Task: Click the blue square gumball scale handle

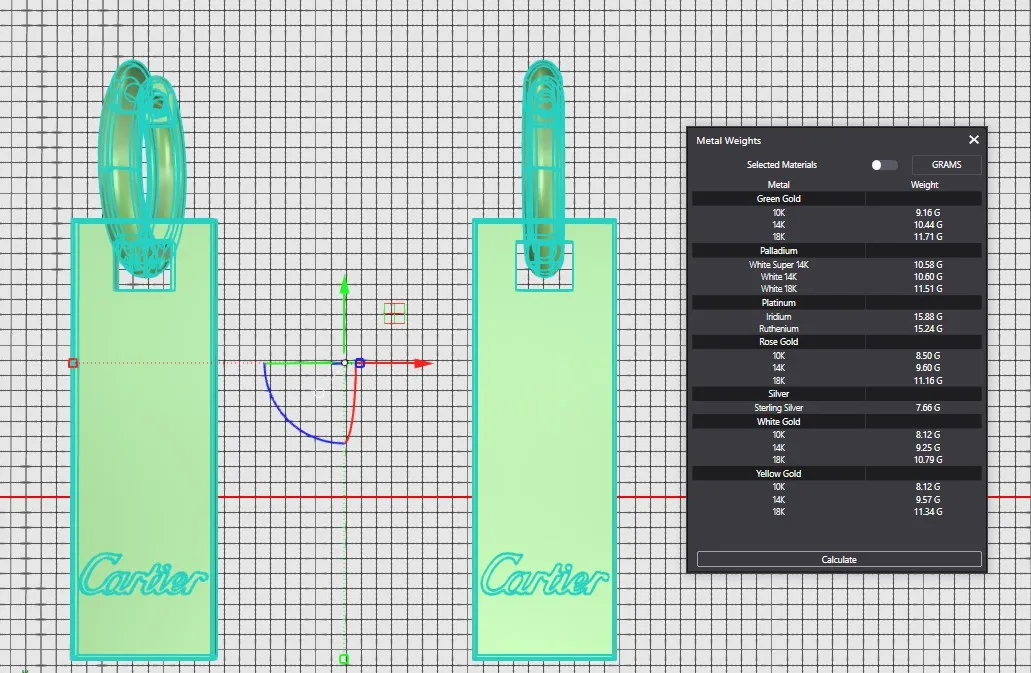Action: coord(360,363)
